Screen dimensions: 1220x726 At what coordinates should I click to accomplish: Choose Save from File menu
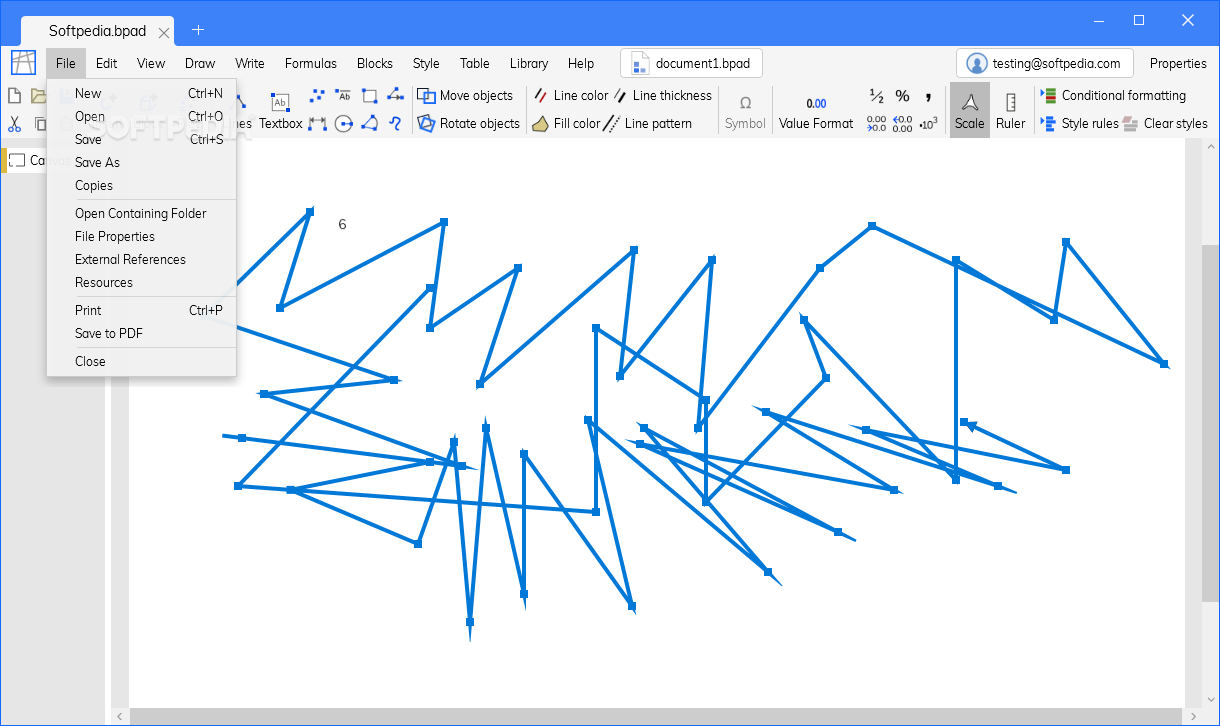[141, 139]
